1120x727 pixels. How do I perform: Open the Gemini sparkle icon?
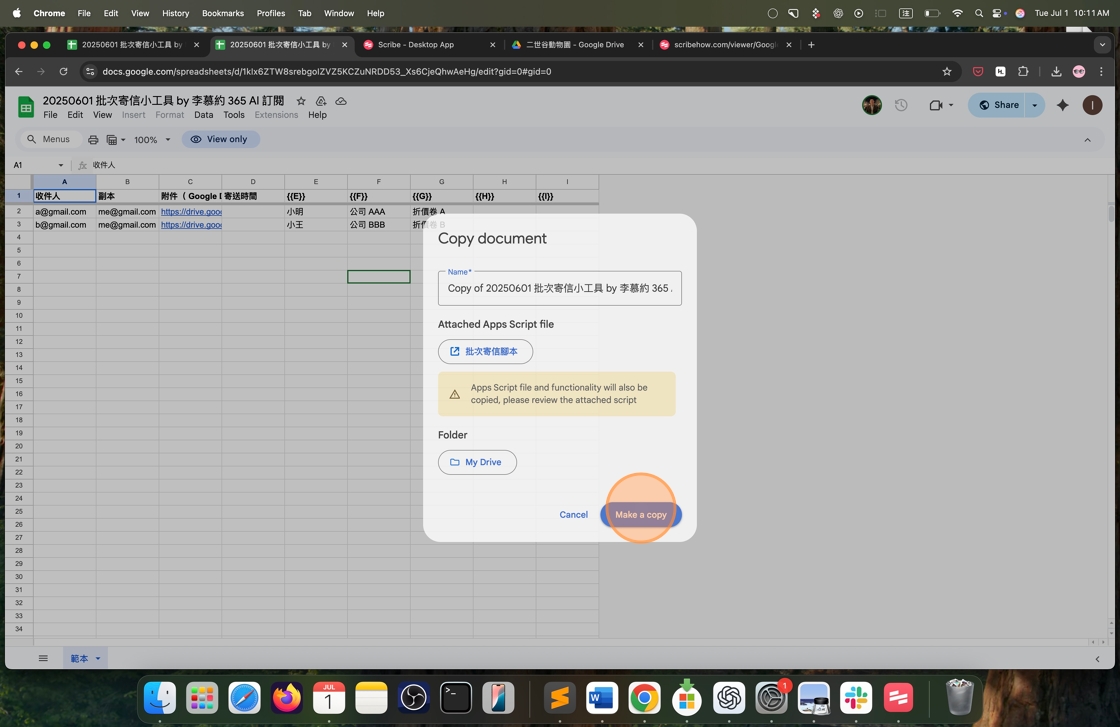pyautogui.click(x=1062, y=105)
